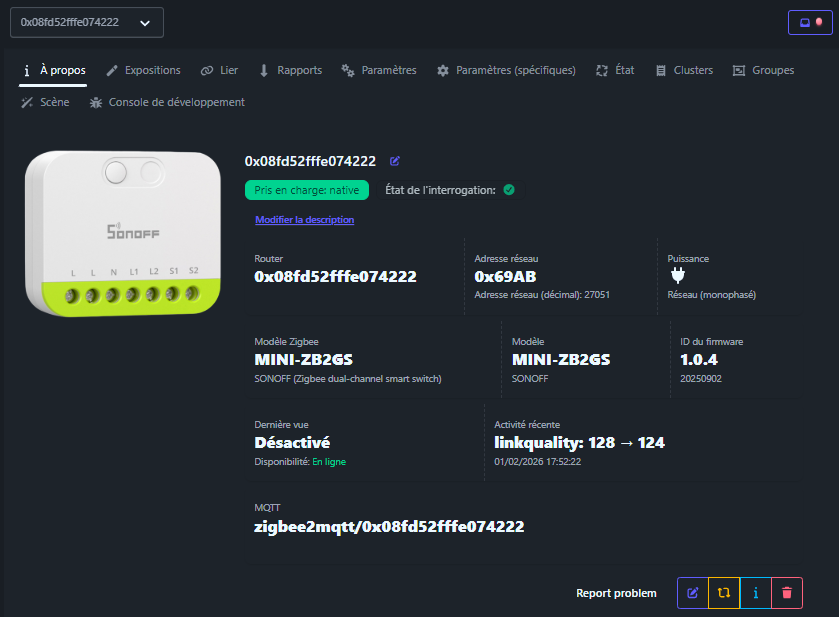Open the device selector dropdown
839x617 pixels.
[86, 22]
